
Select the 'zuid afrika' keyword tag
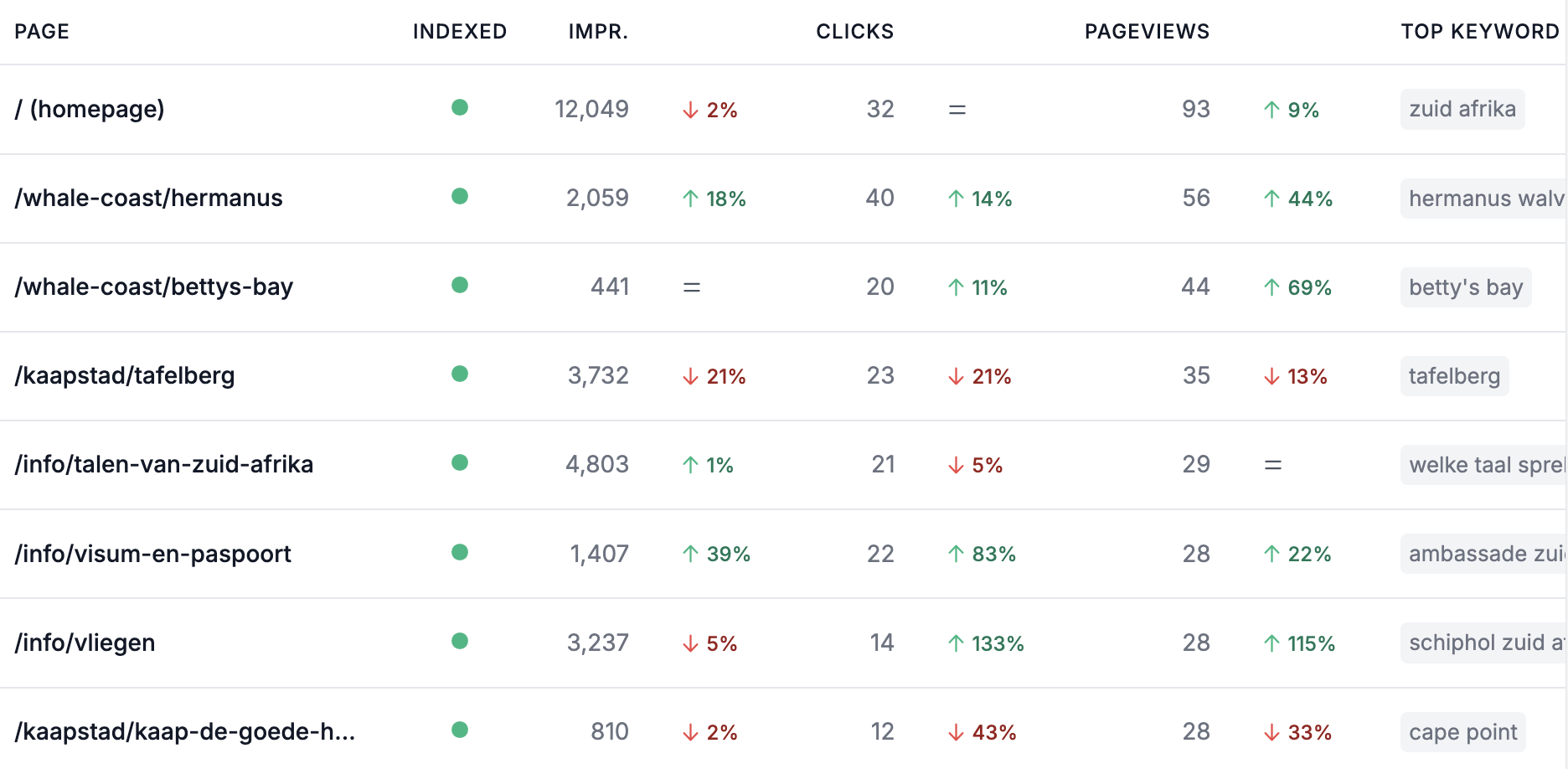pos(1462,109)
